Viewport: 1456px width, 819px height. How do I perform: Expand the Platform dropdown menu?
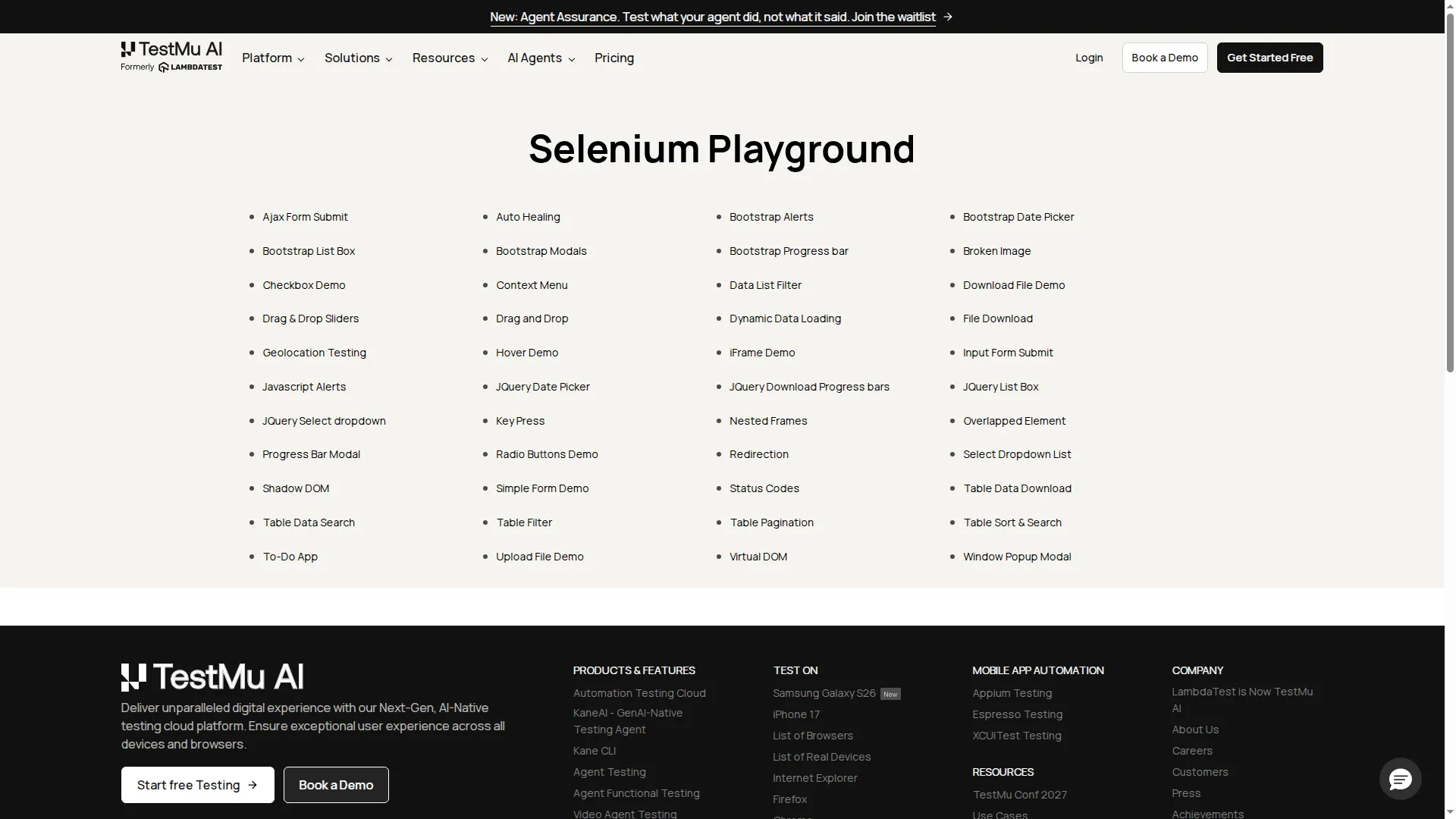(273, 58)
